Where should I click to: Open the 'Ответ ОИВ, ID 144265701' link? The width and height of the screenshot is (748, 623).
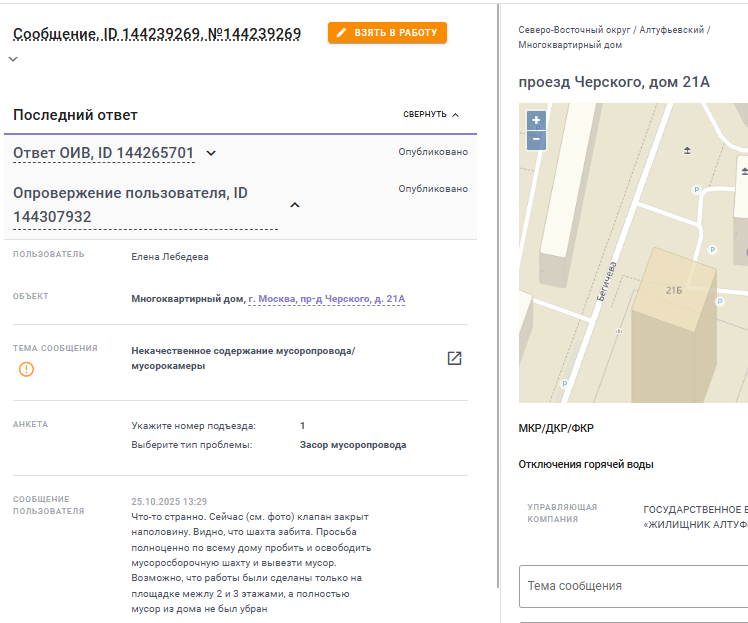[104, 153]
